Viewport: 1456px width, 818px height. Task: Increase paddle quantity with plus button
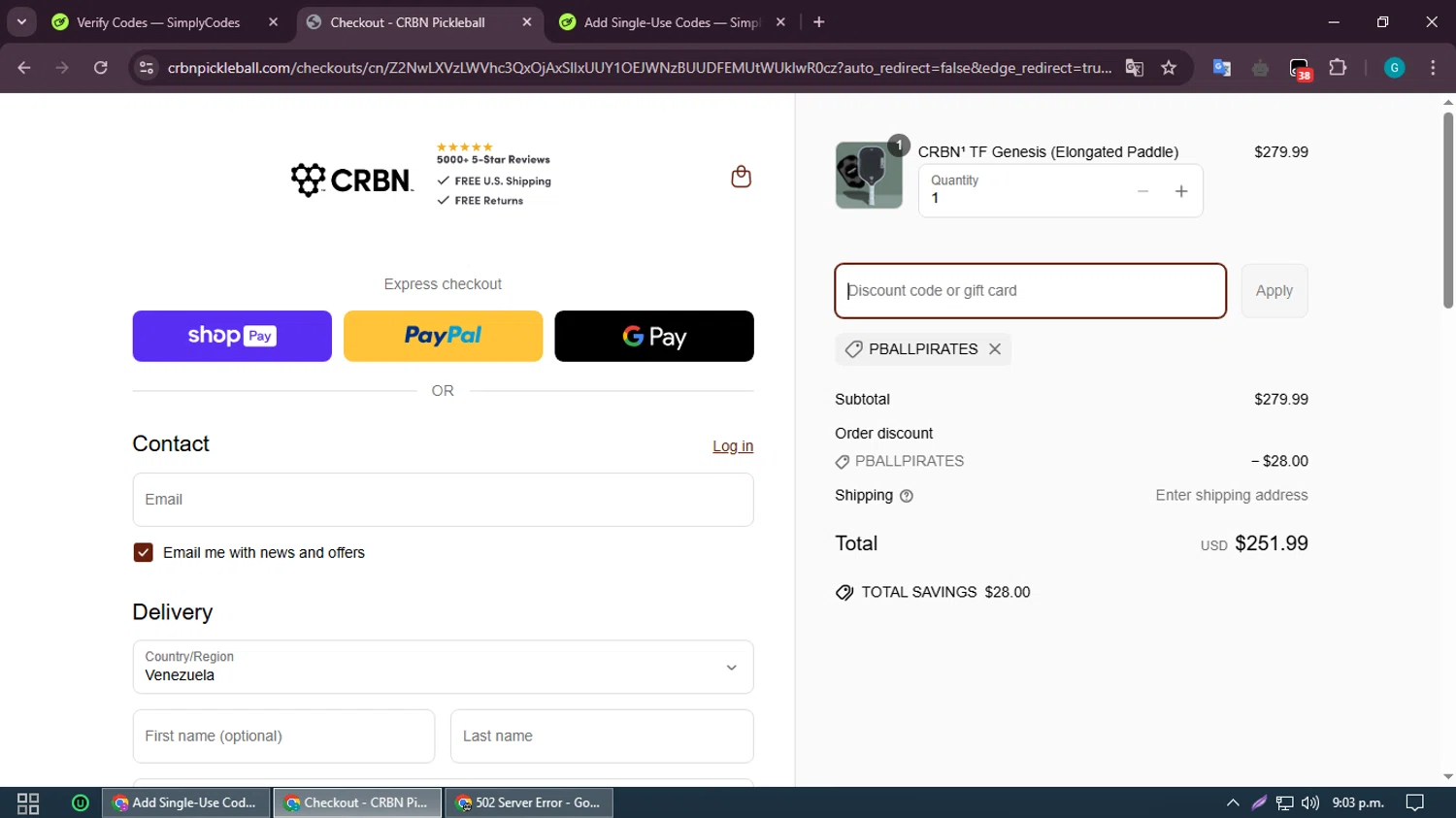coord(1181,191)
